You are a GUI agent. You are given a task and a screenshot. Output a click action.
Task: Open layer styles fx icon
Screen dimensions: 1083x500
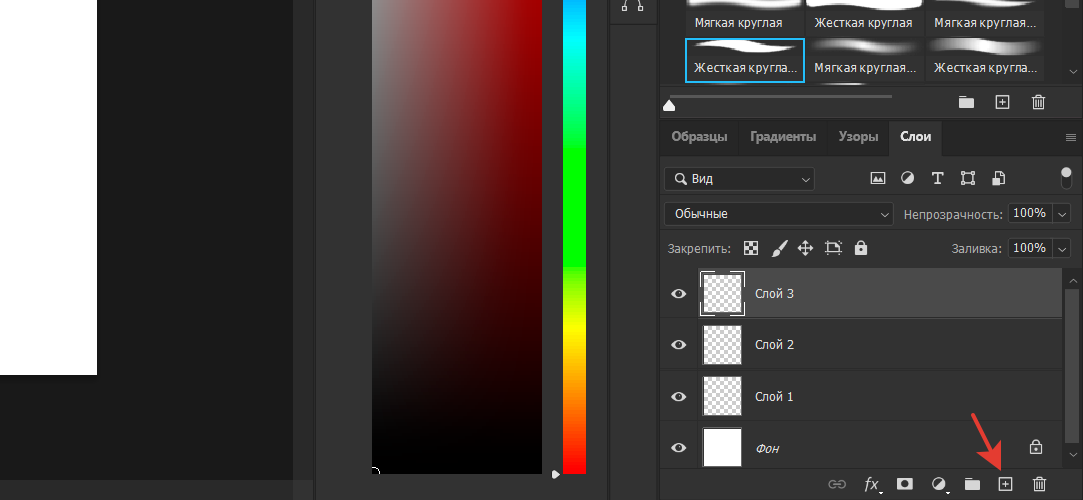(872, 484)
